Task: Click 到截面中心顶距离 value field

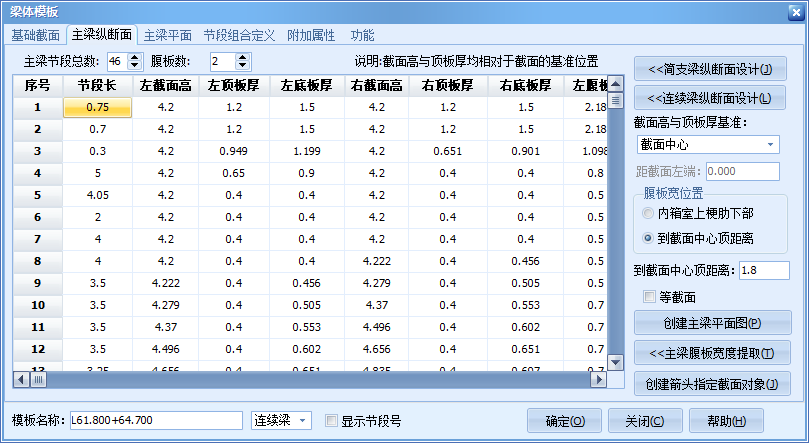Action: click(764, 270)
